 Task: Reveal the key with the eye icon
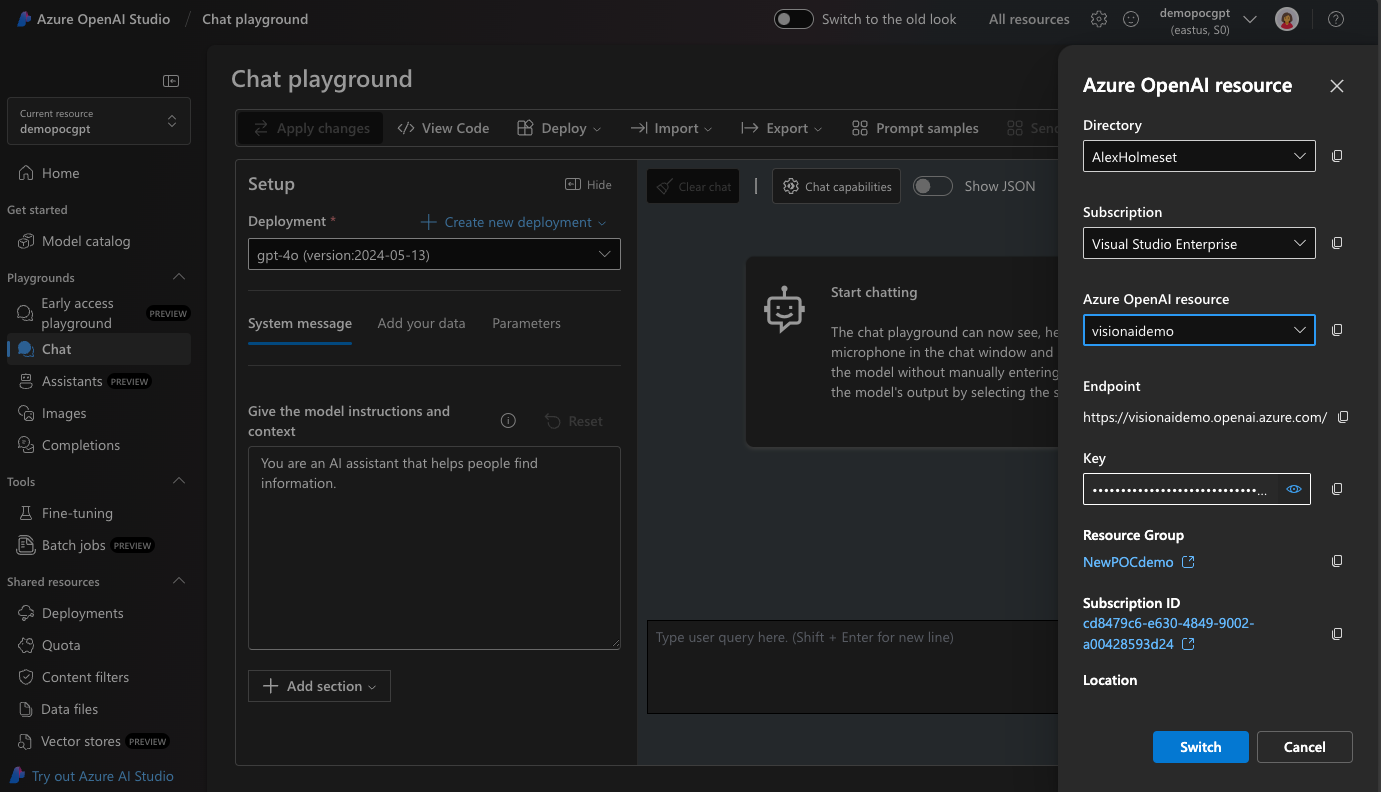coord(1293,489)
